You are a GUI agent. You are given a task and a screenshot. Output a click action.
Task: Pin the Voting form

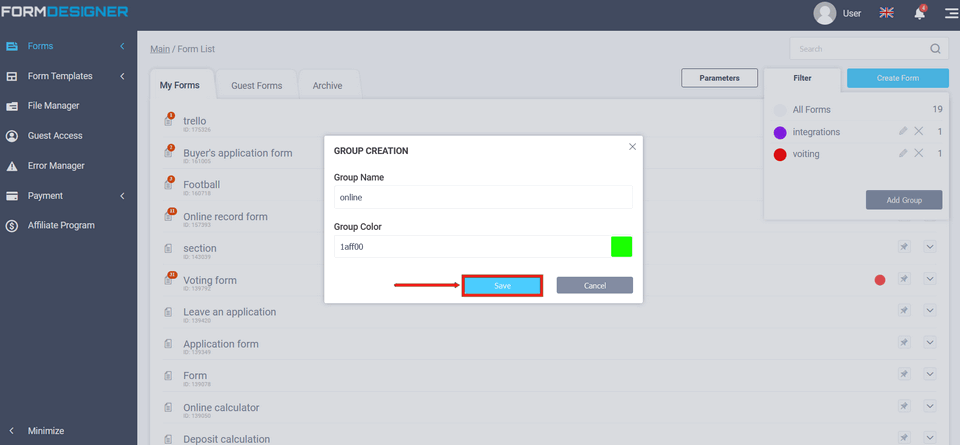pos(904,279)
